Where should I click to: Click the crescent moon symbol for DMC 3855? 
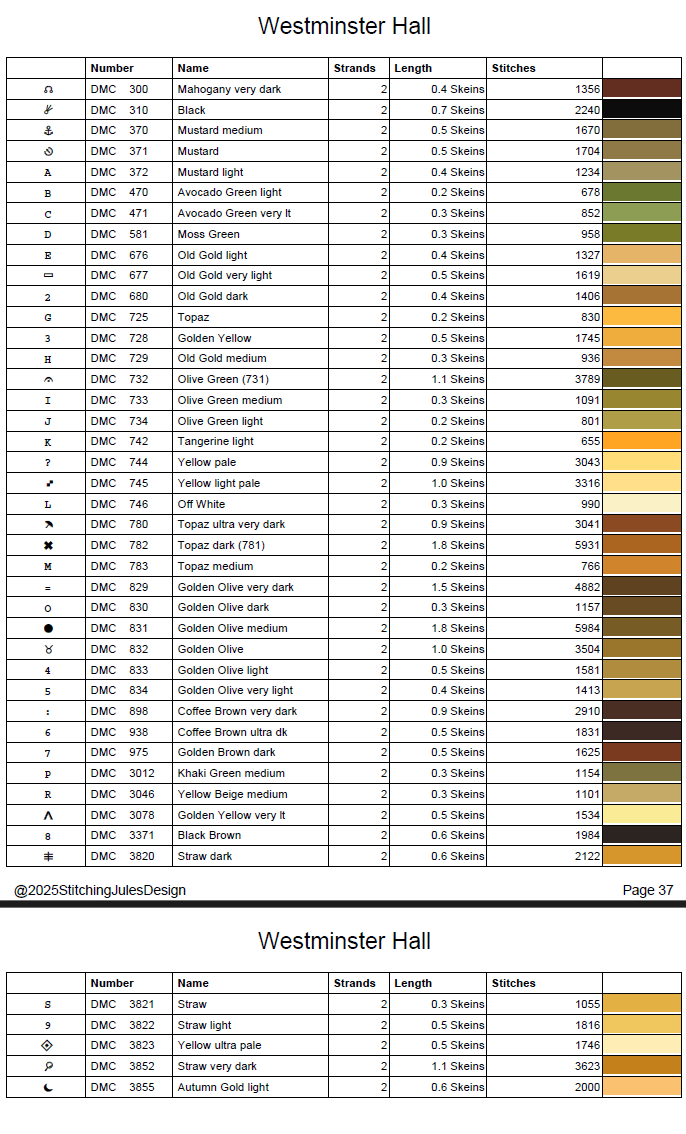tap(48, 1087)
